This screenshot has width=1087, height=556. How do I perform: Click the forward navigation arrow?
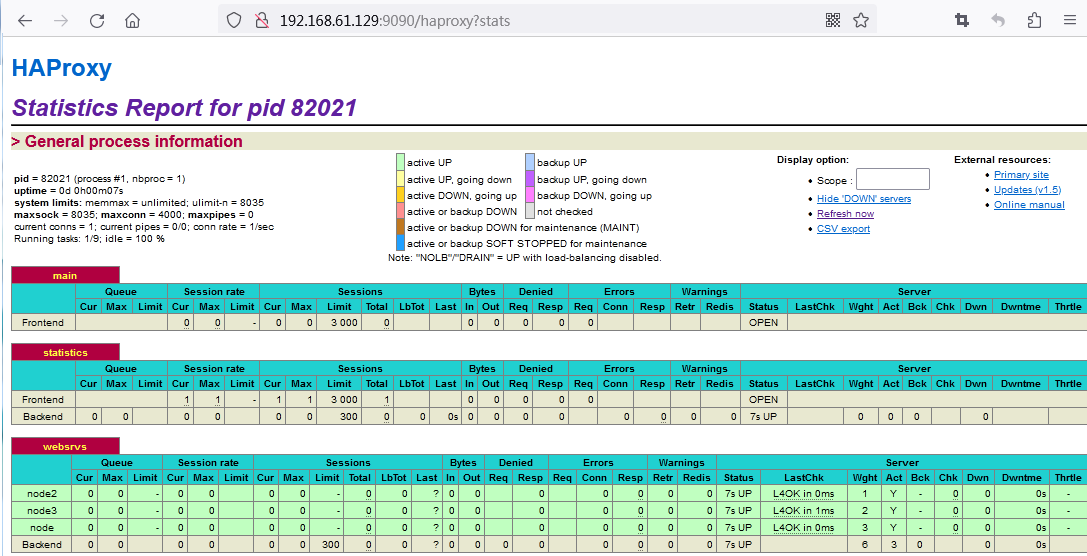(61, 21)
